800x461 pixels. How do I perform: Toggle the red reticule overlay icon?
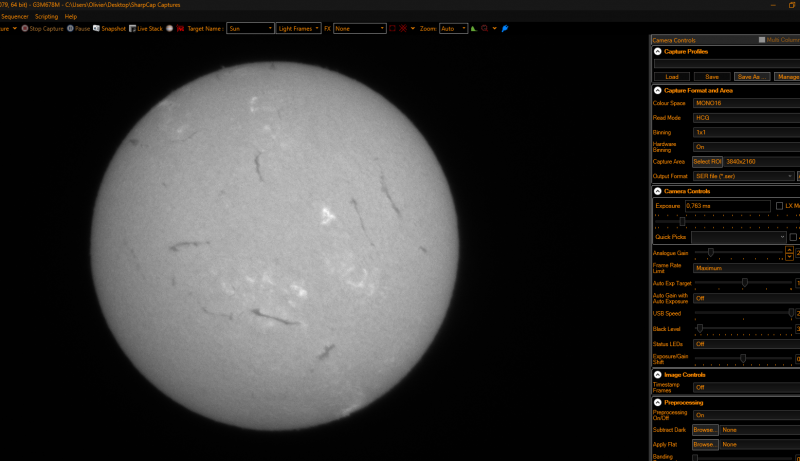click(403, 29)
